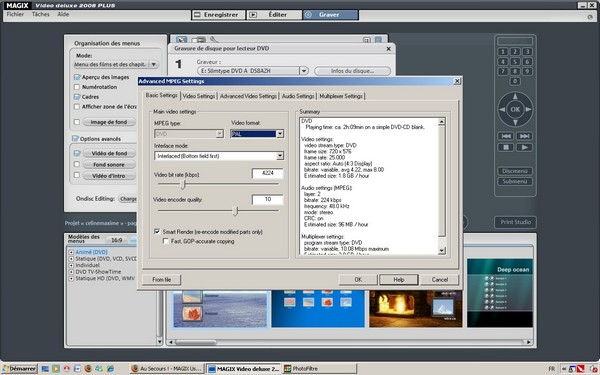Open the Fichier menu
Viewport: 600px width, 375px height.
click(15, 14)
